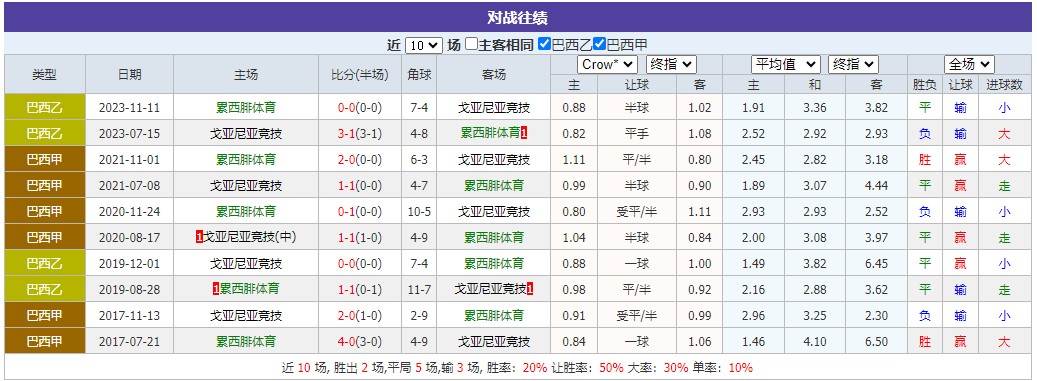1037x381 pixels.
Task: Click corner count 11-7 in 2019-08-28 row
Action: pos(419,290)
